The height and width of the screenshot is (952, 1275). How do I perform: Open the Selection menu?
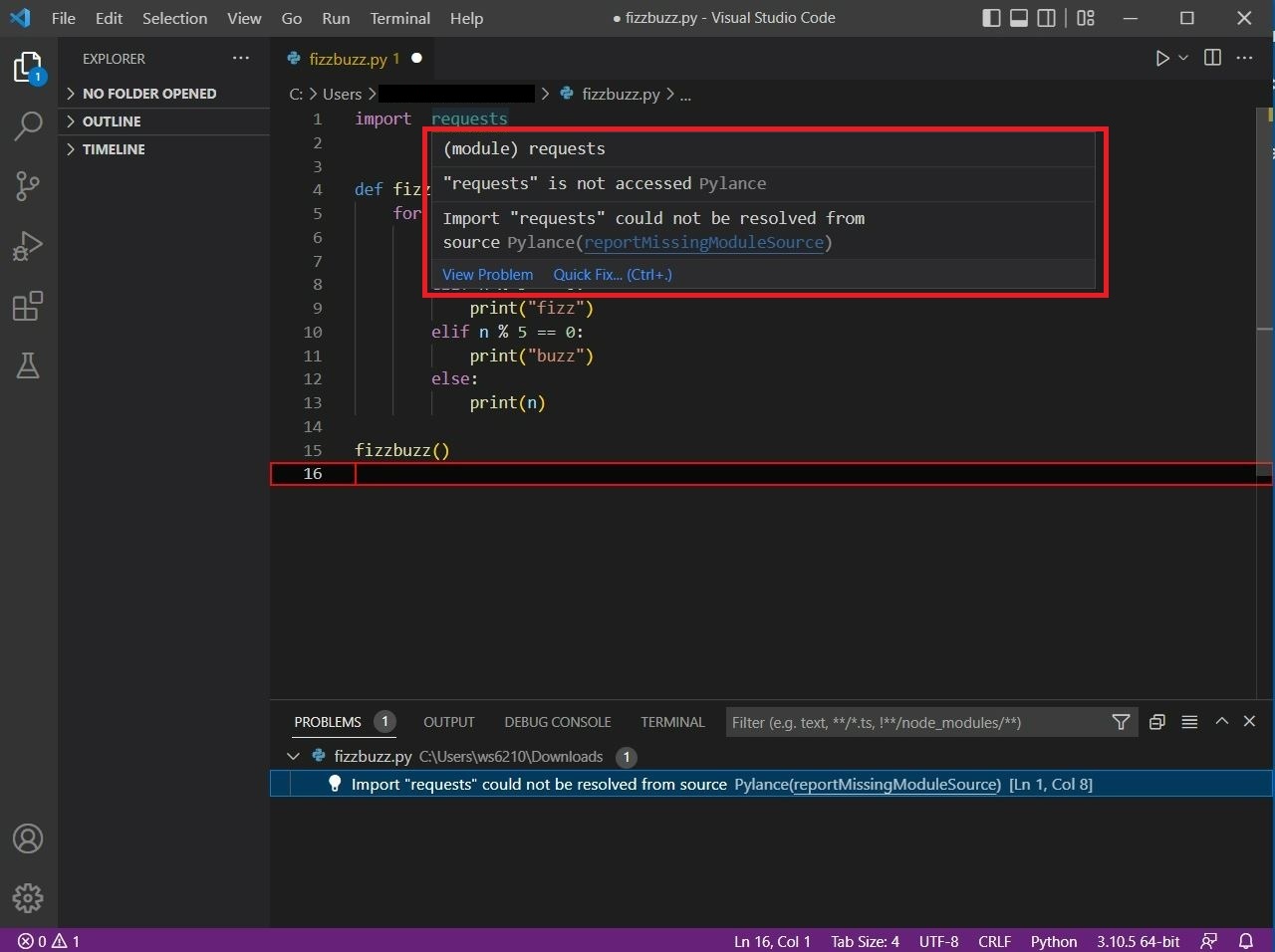[x=174, y=18]
